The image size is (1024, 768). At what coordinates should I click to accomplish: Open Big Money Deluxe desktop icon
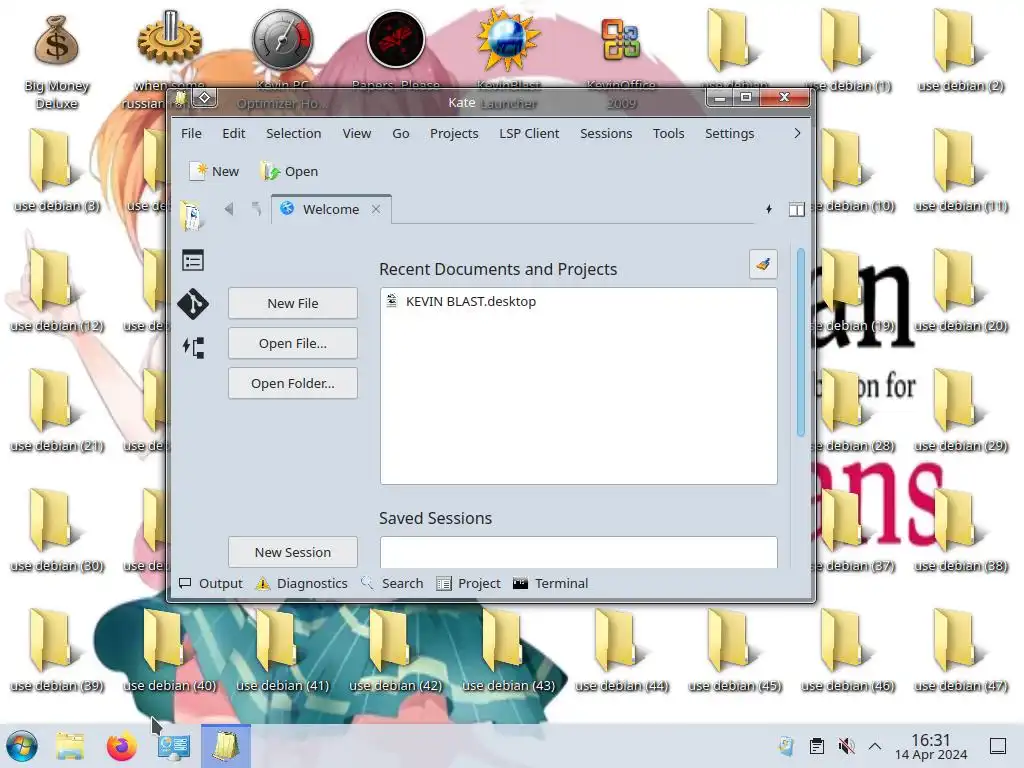[57, 63]
